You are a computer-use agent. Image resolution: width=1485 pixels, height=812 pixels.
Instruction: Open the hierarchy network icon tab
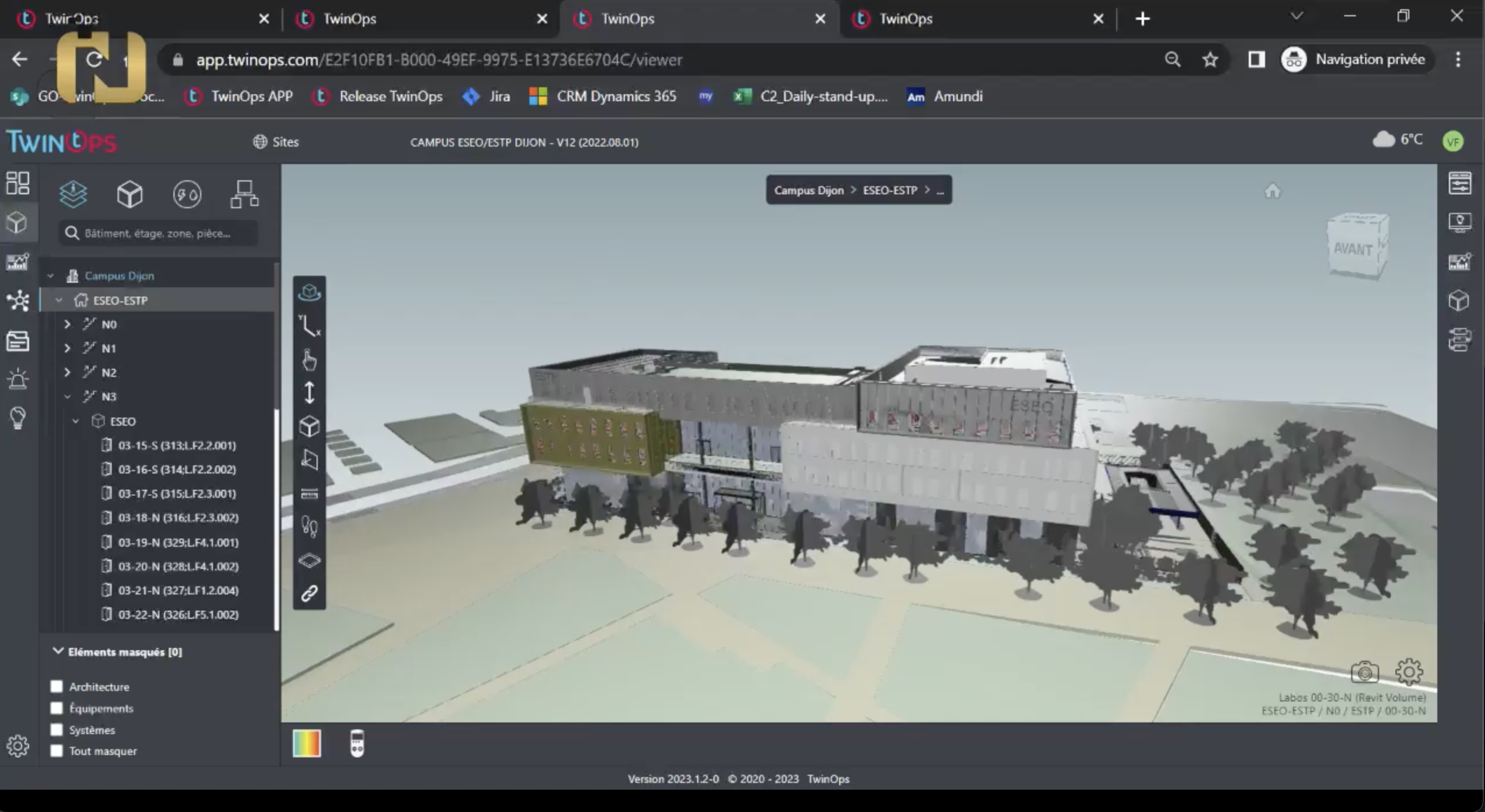pos(244,194)
